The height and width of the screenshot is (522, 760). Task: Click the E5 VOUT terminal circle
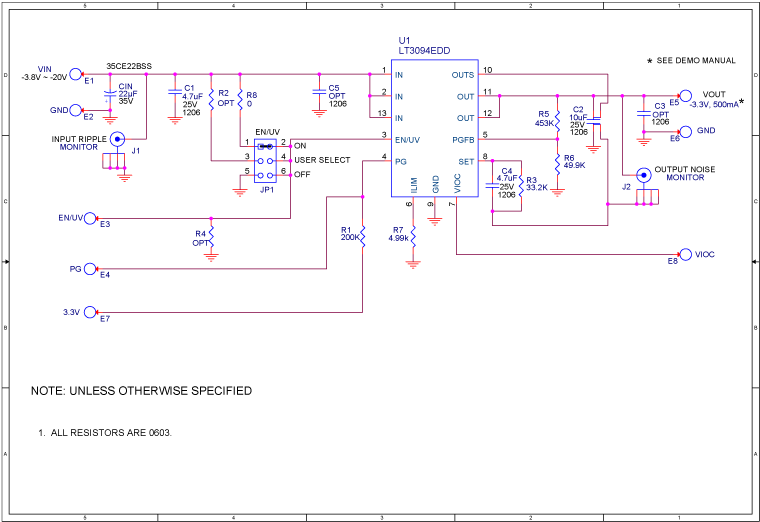pyautogui.click(x=685, y=96)
